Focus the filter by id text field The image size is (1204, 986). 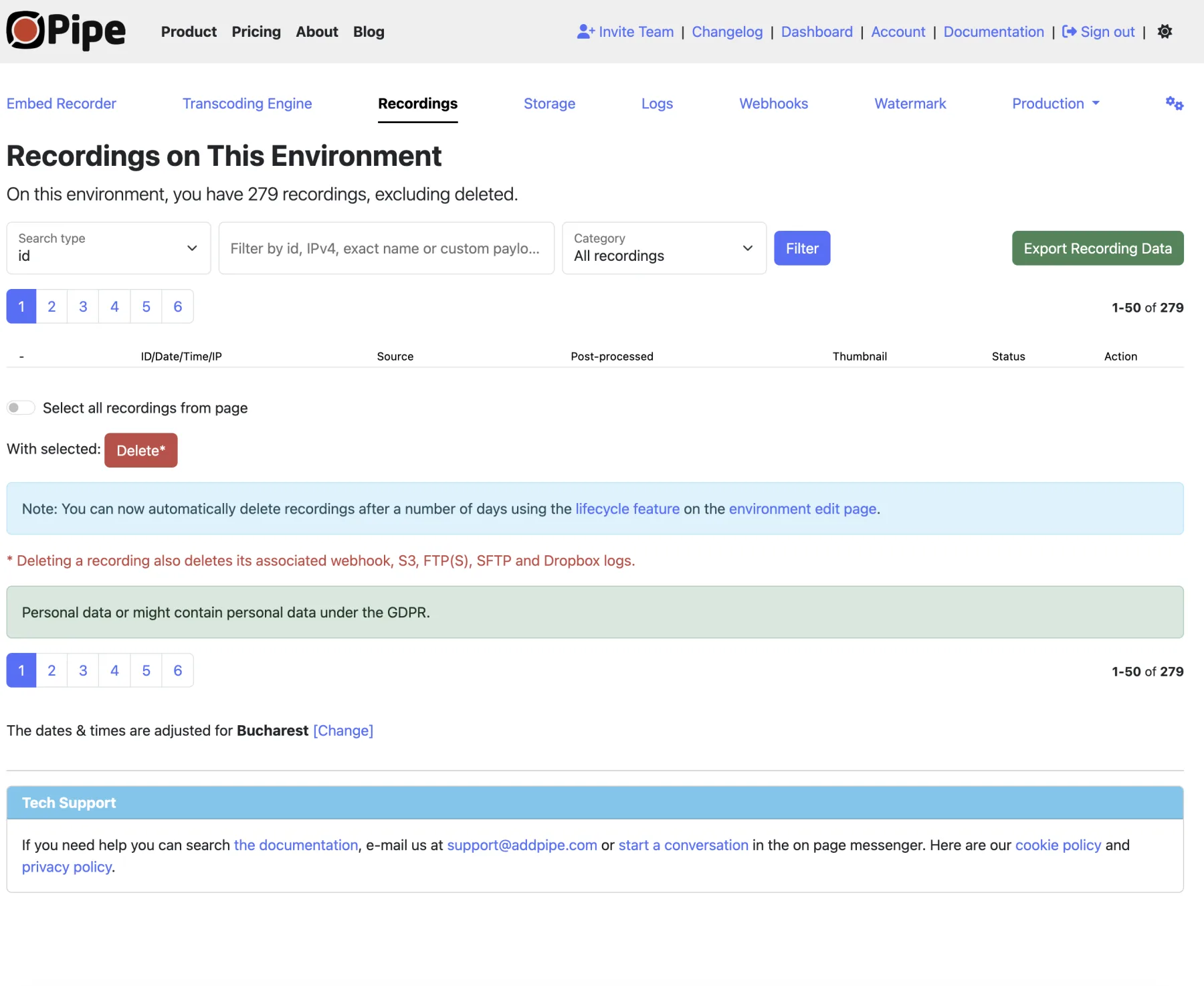(387, 248)
